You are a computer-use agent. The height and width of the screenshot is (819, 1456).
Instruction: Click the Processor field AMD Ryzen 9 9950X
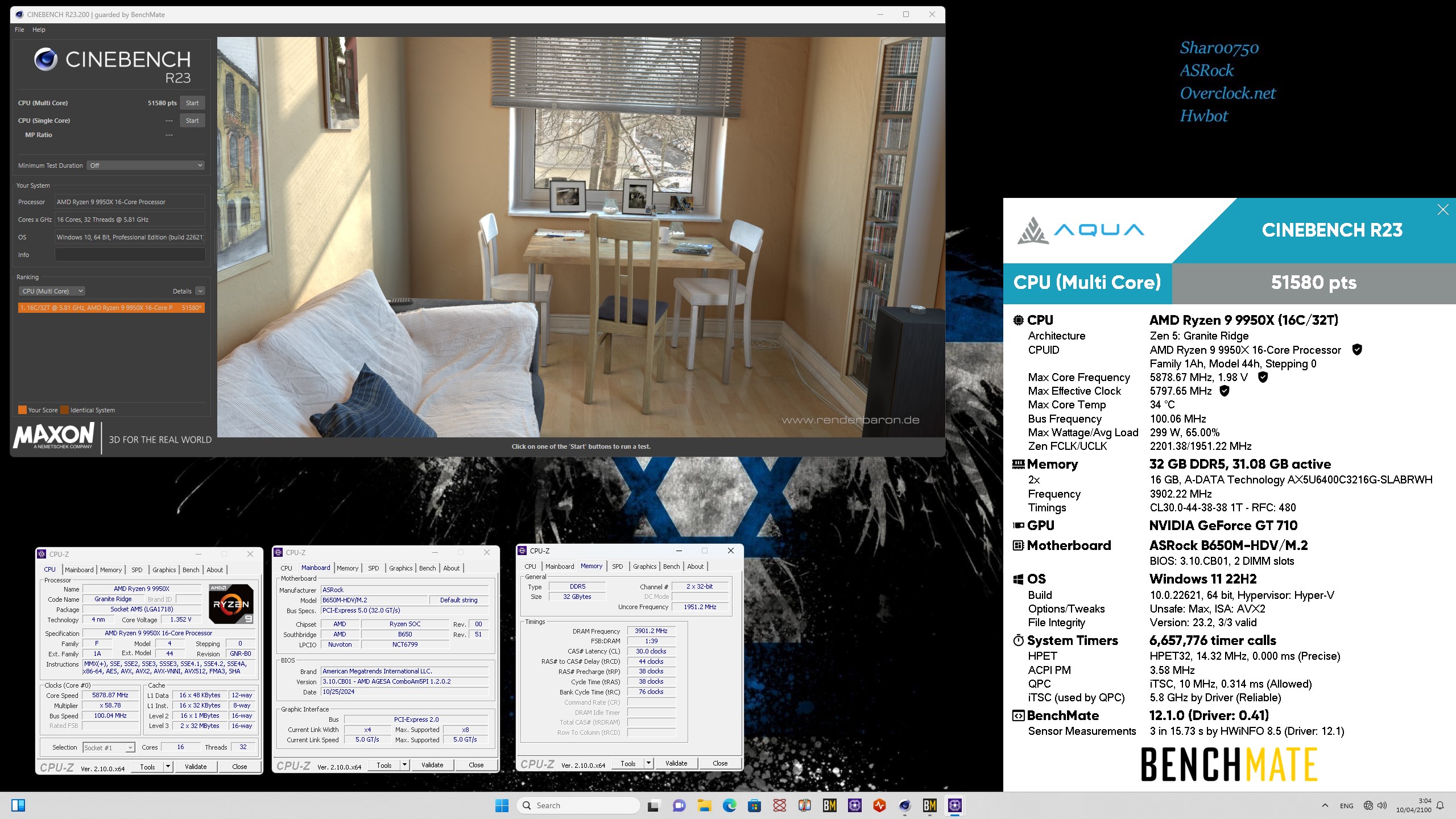click(x=130, y=202)
